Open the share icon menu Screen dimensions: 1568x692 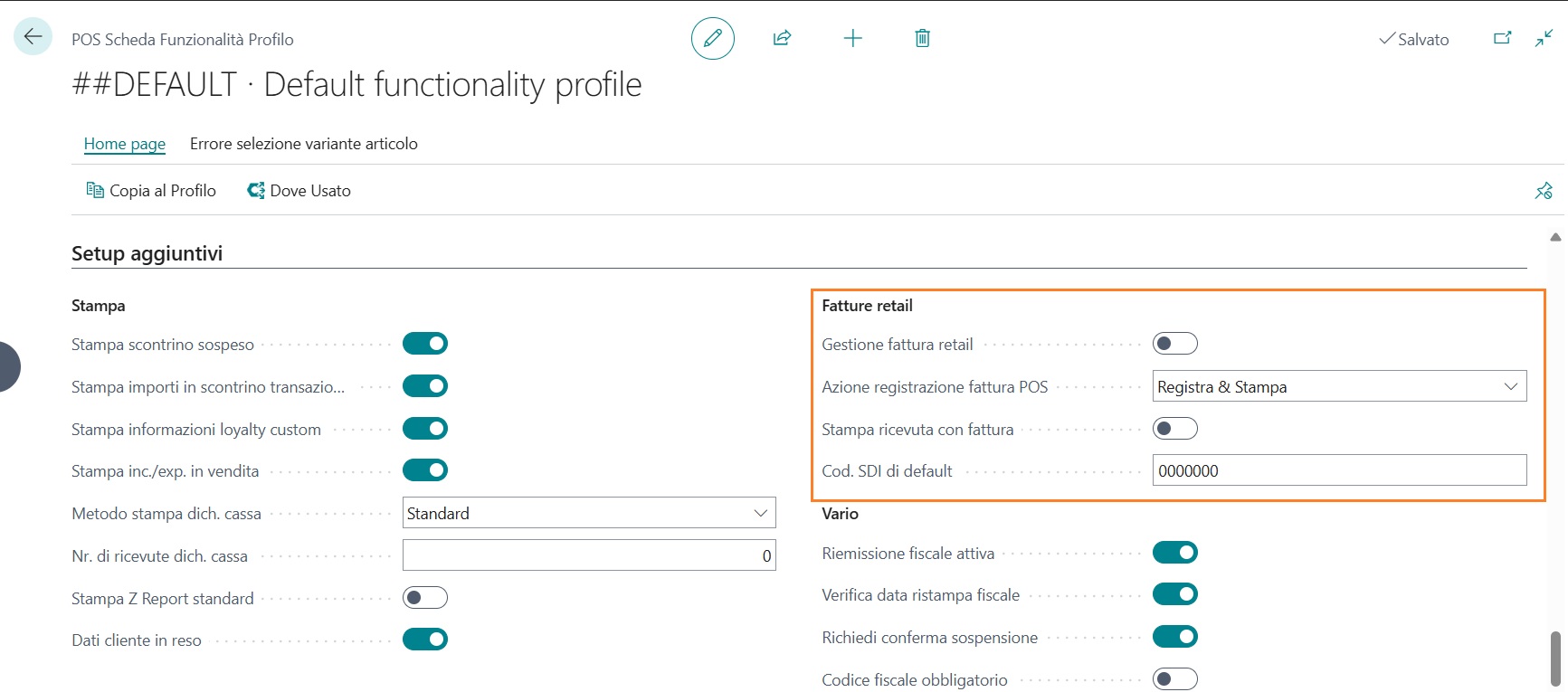point(782,38)
